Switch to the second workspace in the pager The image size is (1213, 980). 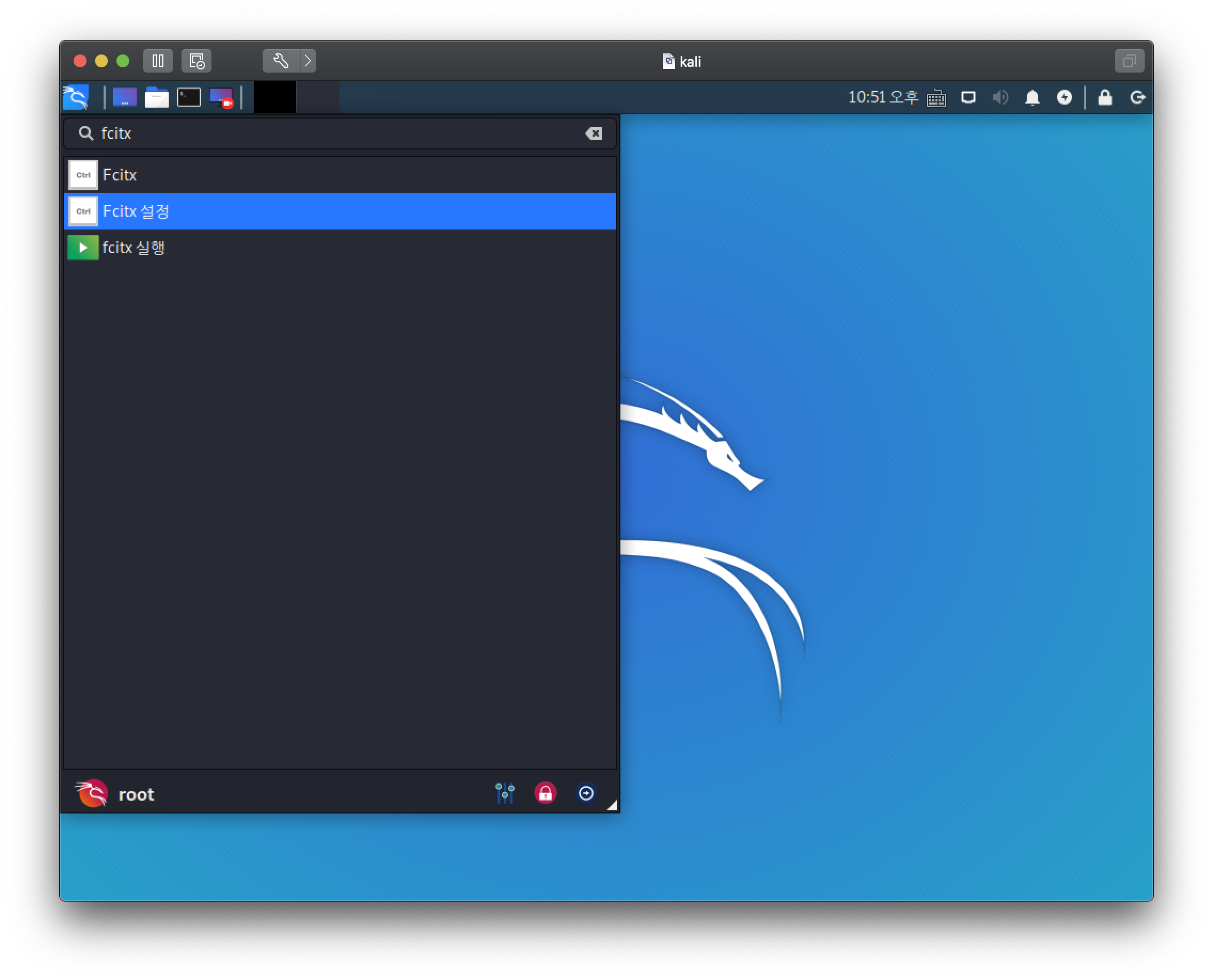[317, 97]
